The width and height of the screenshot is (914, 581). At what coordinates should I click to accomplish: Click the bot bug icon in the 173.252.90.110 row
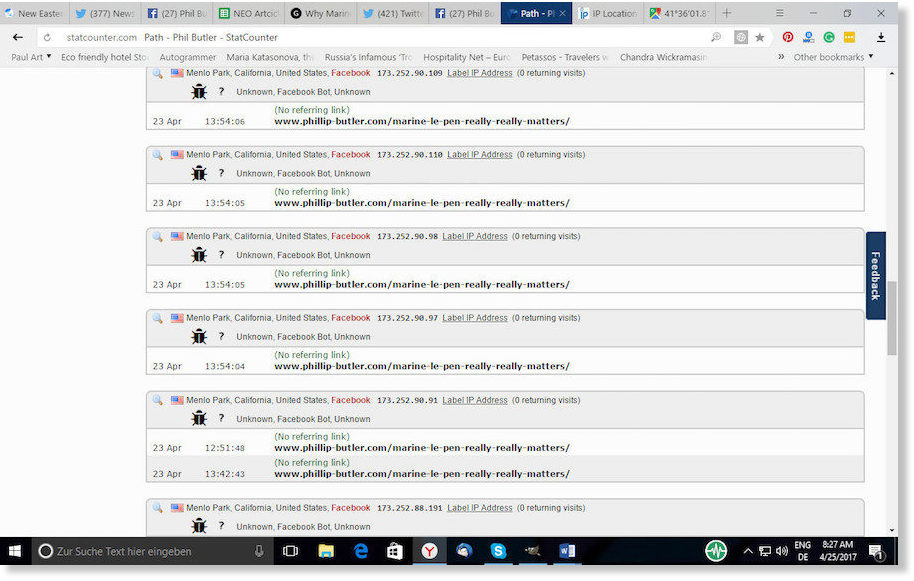tap(199, 173)
